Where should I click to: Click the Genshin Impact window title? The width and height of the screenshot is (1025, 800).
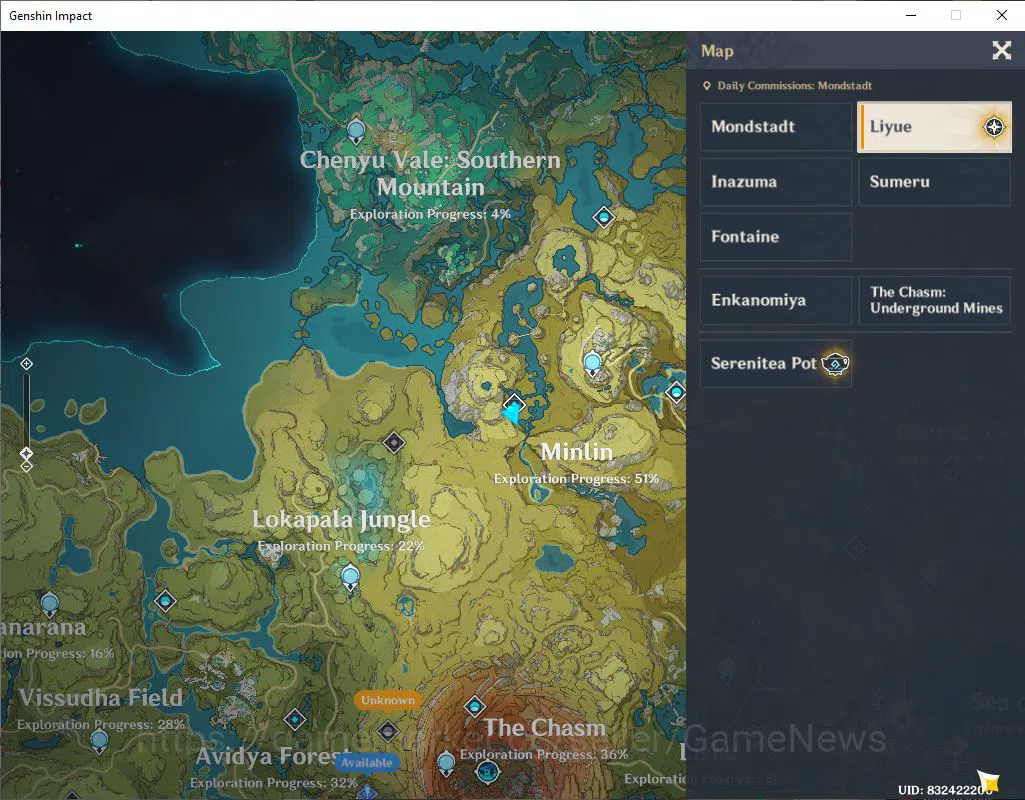(x=50, y=16)
